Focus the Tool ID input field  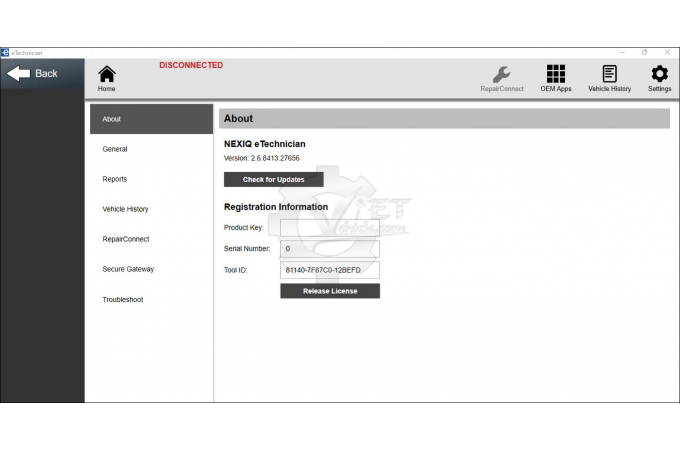330,270
